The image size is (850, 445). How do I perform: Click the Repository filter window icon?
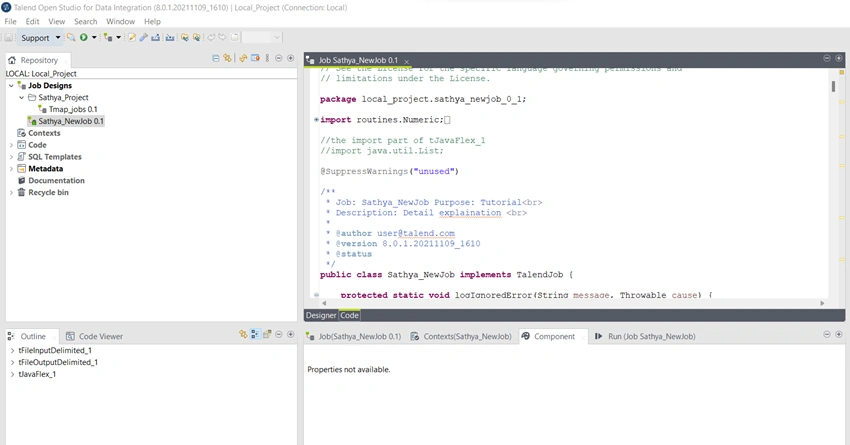pyautogui.click(x=255, y=58)
